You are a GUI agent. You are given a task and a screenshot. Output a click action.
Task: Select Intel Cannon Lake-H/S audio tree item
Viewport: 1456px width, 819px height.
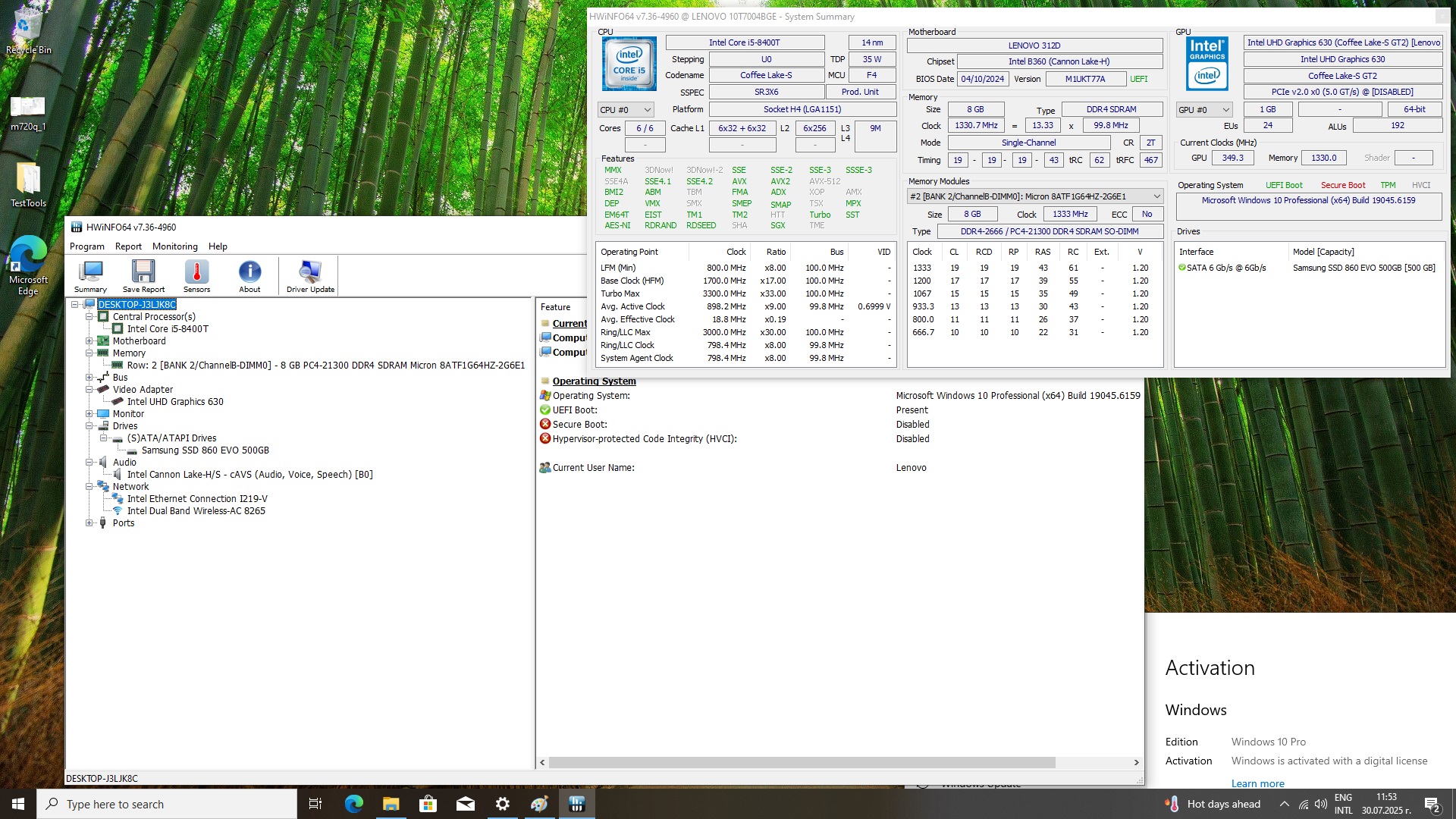(x=250, y=475)
